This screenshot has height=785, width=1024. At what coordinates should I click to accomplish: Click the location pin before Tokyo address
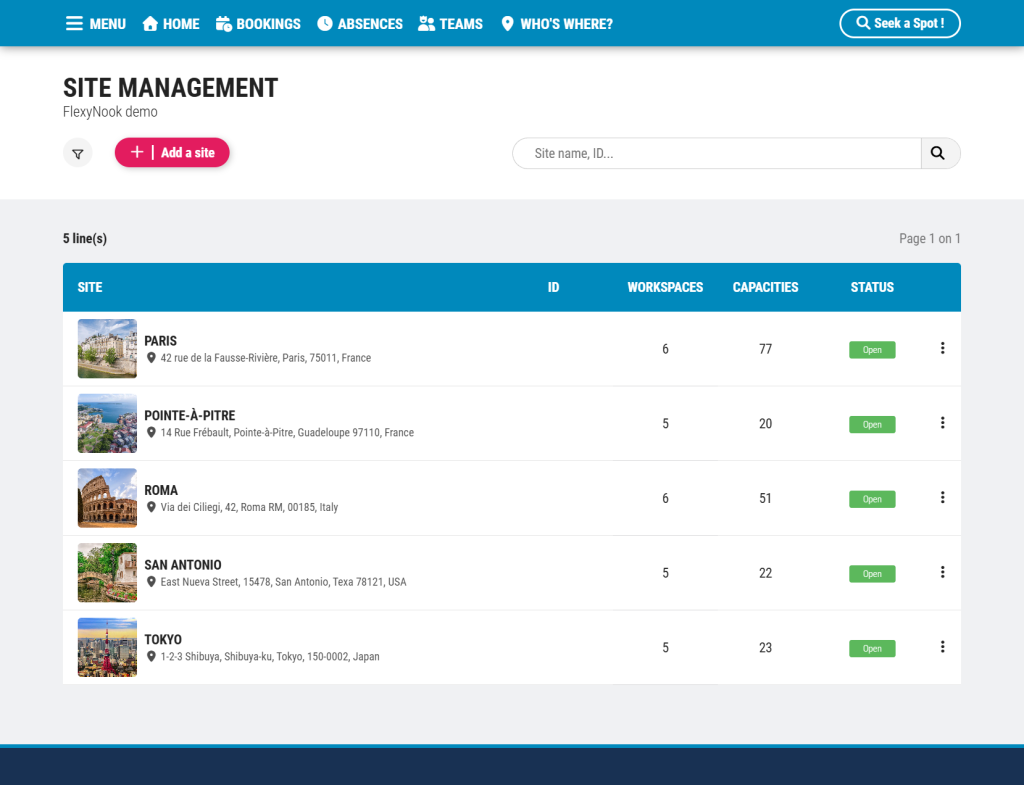[151, 656]
